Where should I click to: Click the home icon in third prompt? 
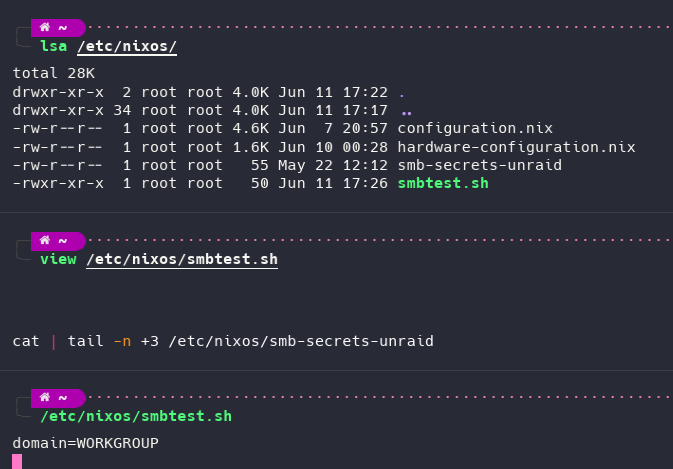(45, 397)
